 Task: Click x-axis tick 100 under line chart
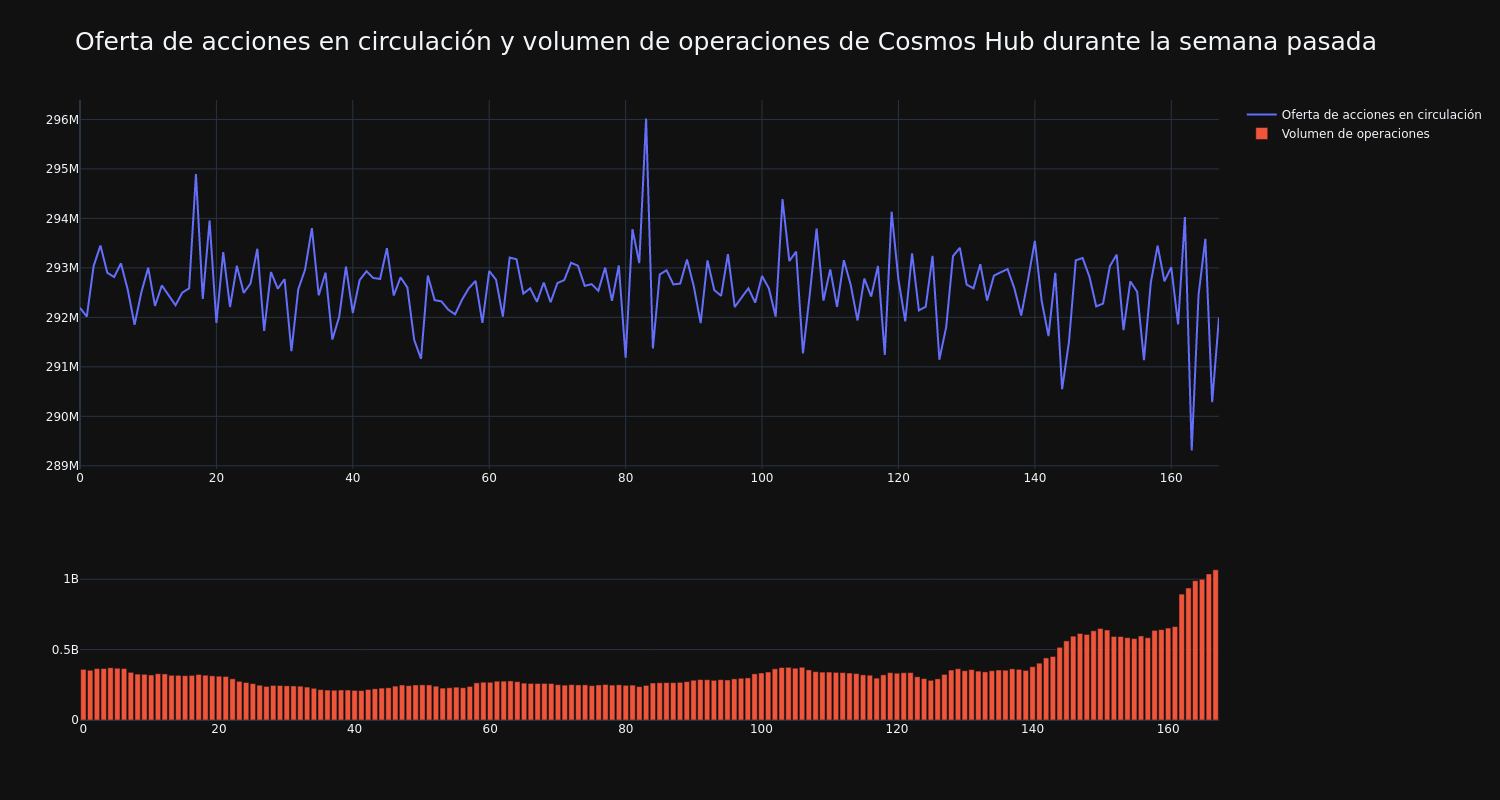(x=762, y=479)
